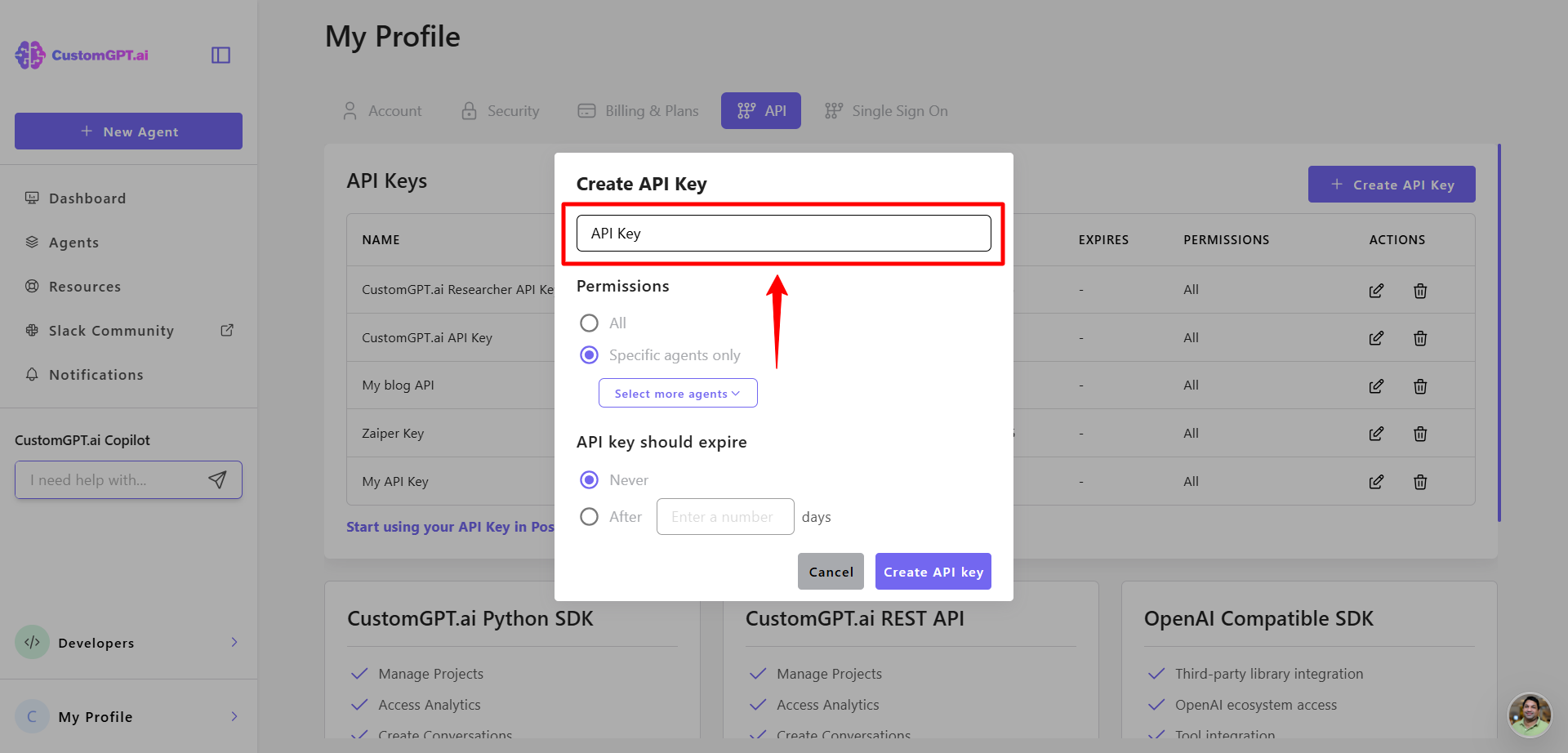Viewport: 1568px width, 753px height.
Task: Open Slack Community external link icon
Action: coord(227,330)
